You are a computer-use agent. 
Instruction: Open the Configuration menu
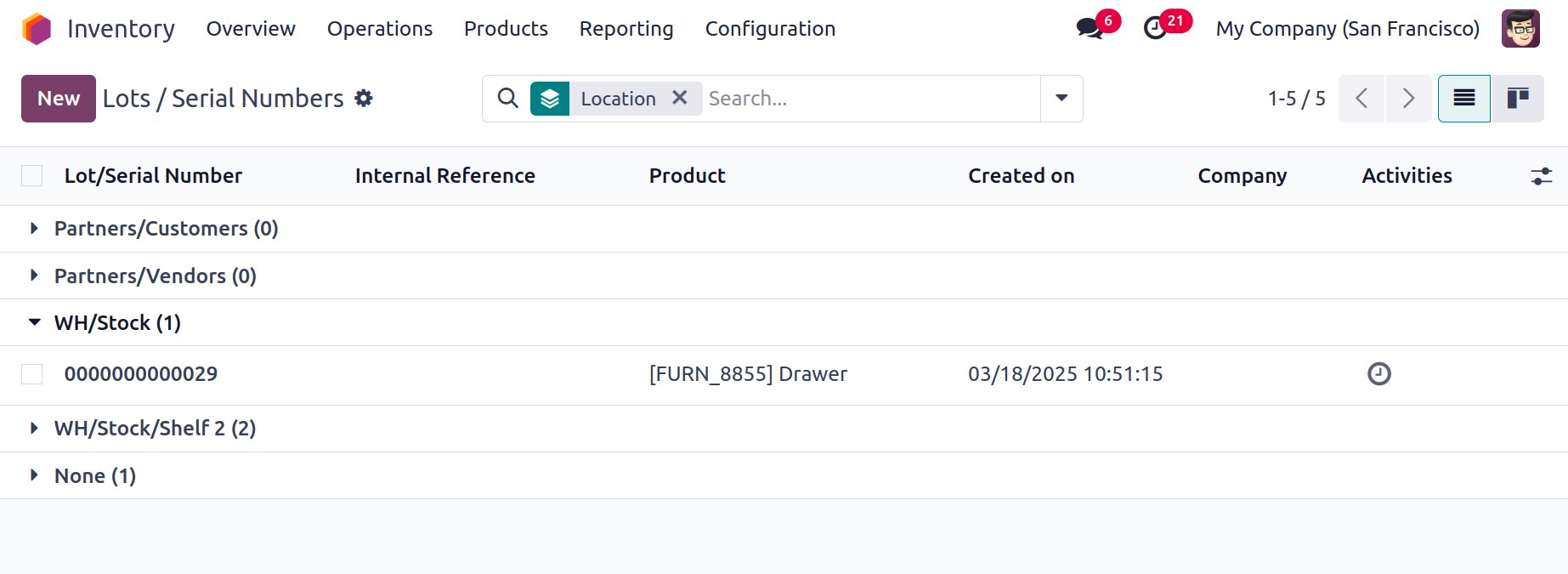(x=770, y=29)
